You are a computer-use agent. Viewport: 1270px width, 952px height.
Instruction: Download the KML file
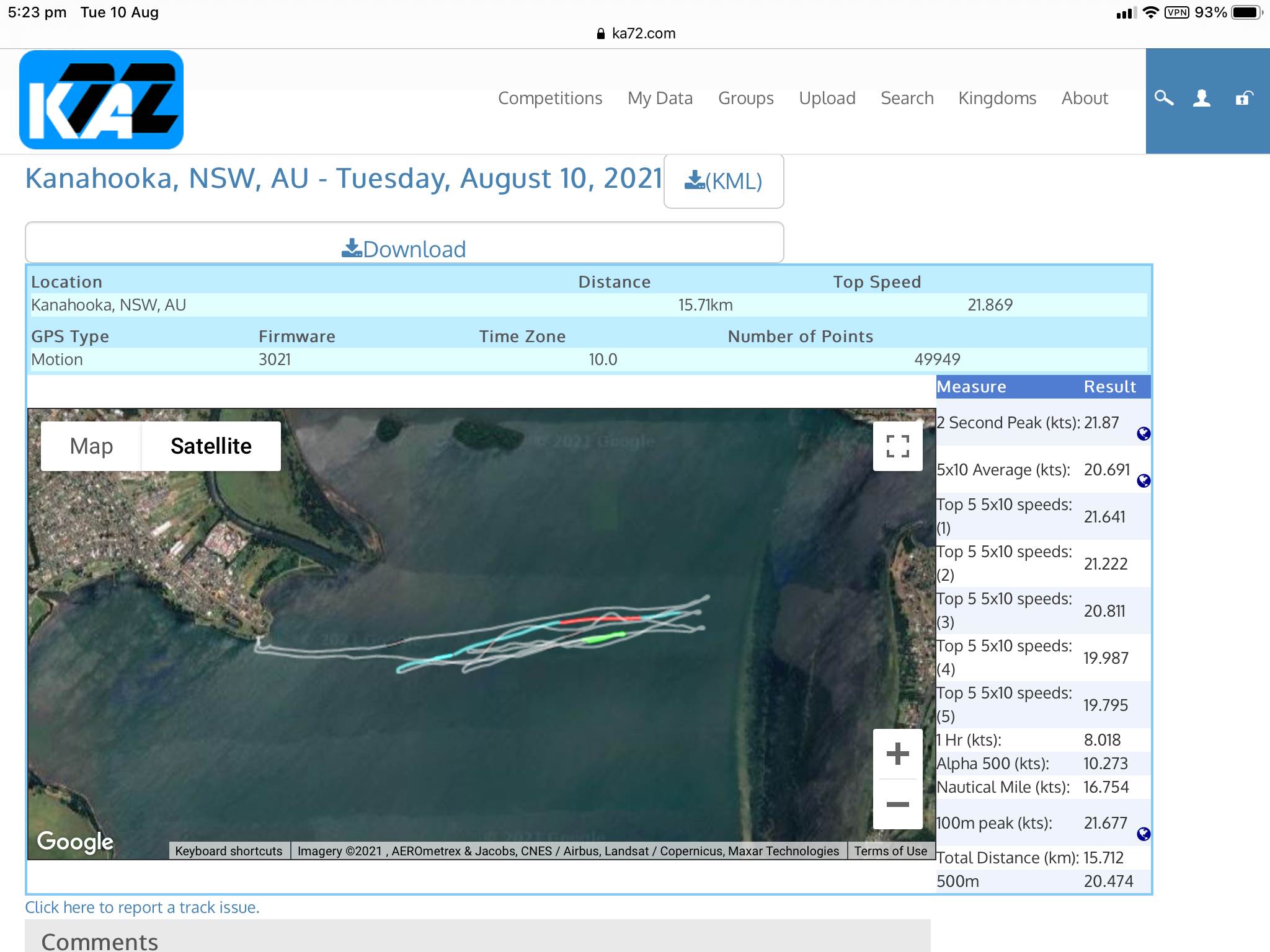tap(723, 182)
